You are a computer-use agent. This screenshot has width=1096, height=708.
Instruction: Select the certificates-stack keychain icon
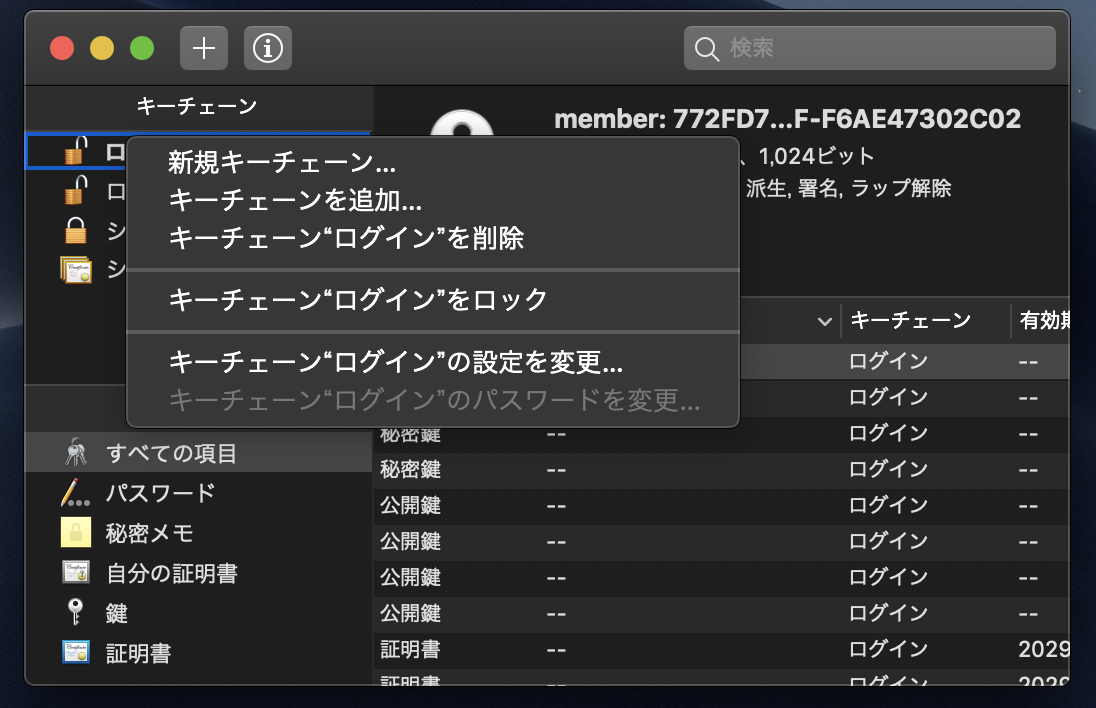(x=76, y=269)
